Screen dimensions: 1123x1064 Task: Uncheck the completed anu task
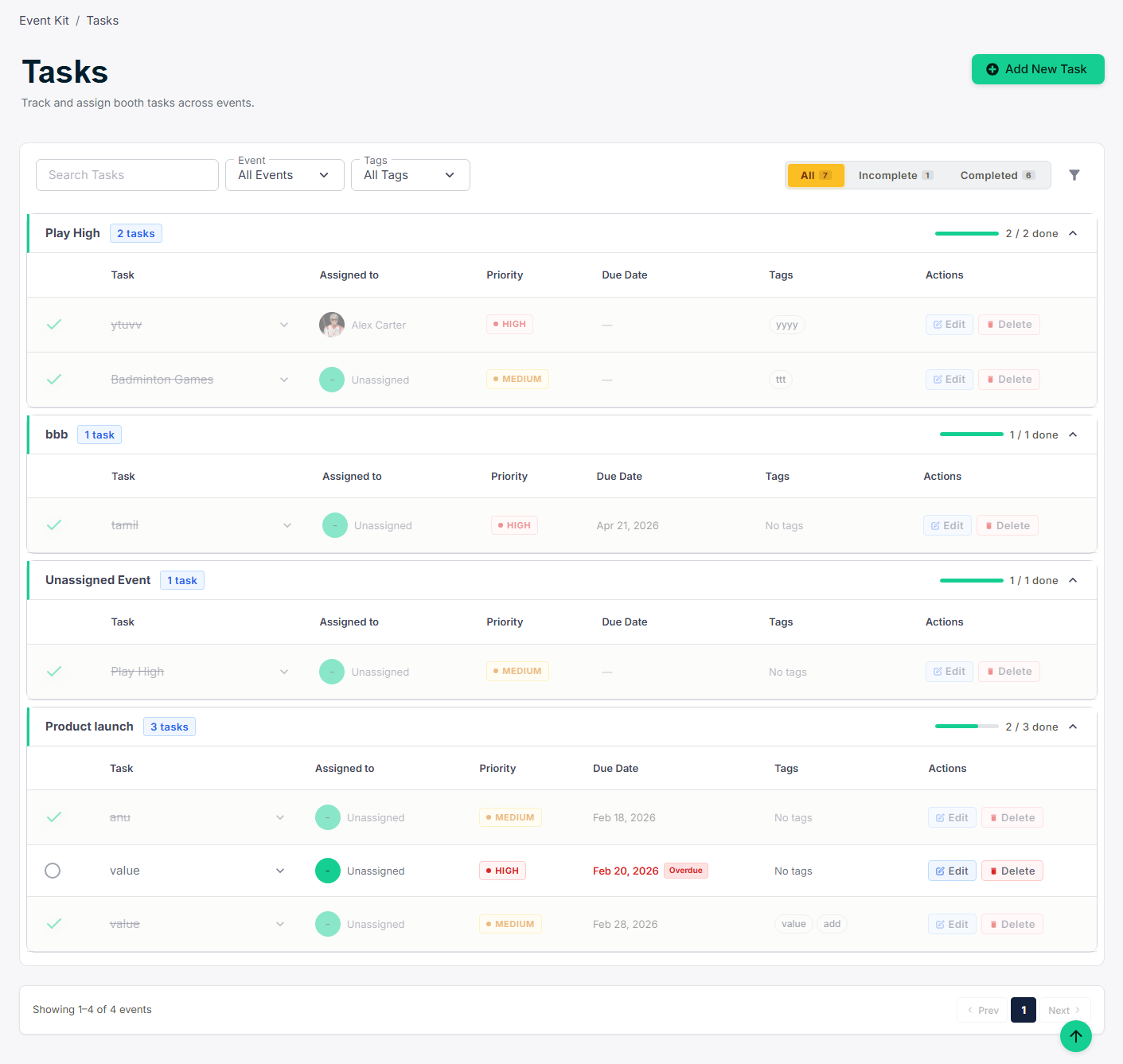click(x=54, y=817)
